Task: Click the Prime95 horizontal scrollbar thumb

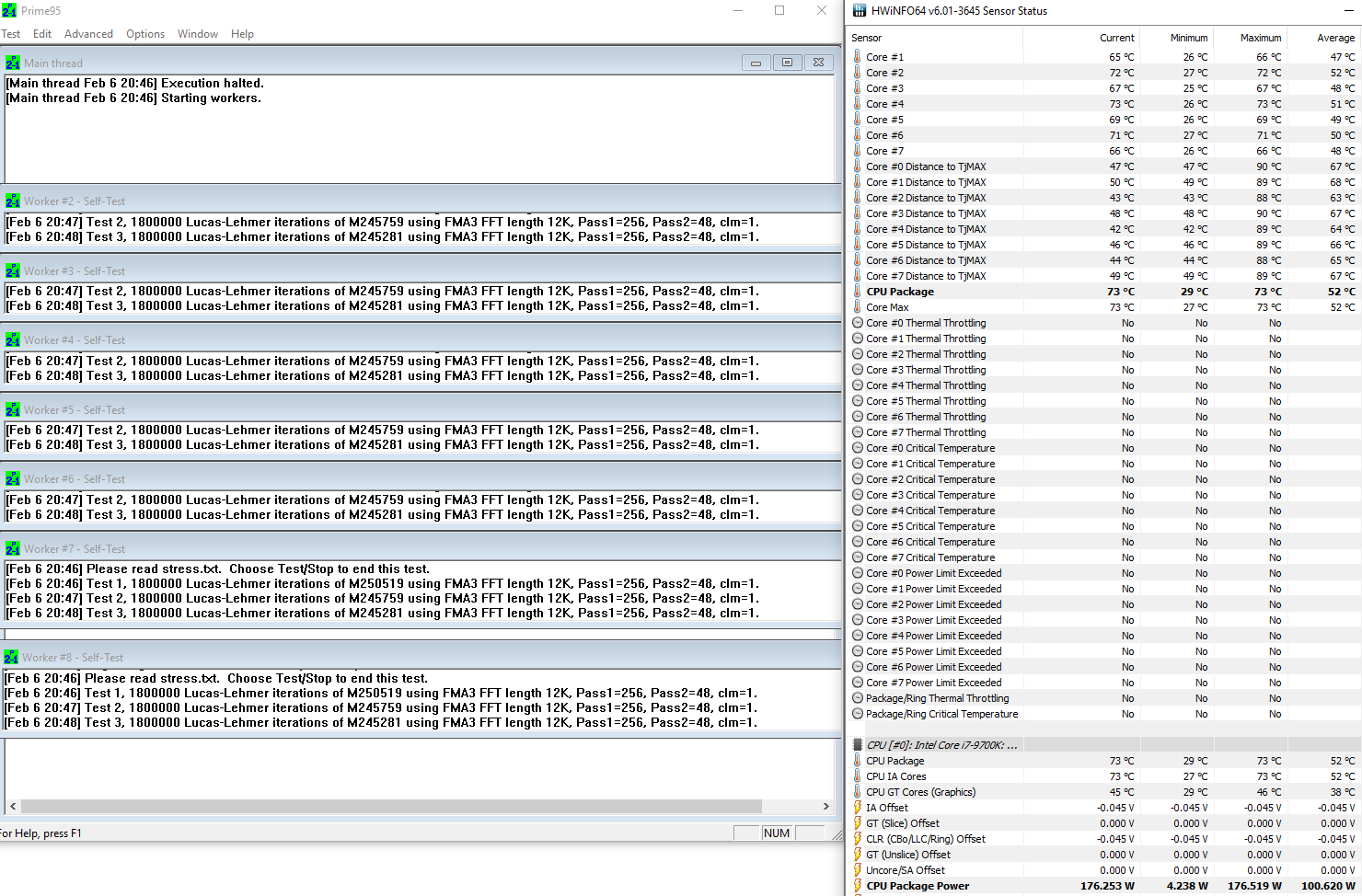Action: (391, 806)
